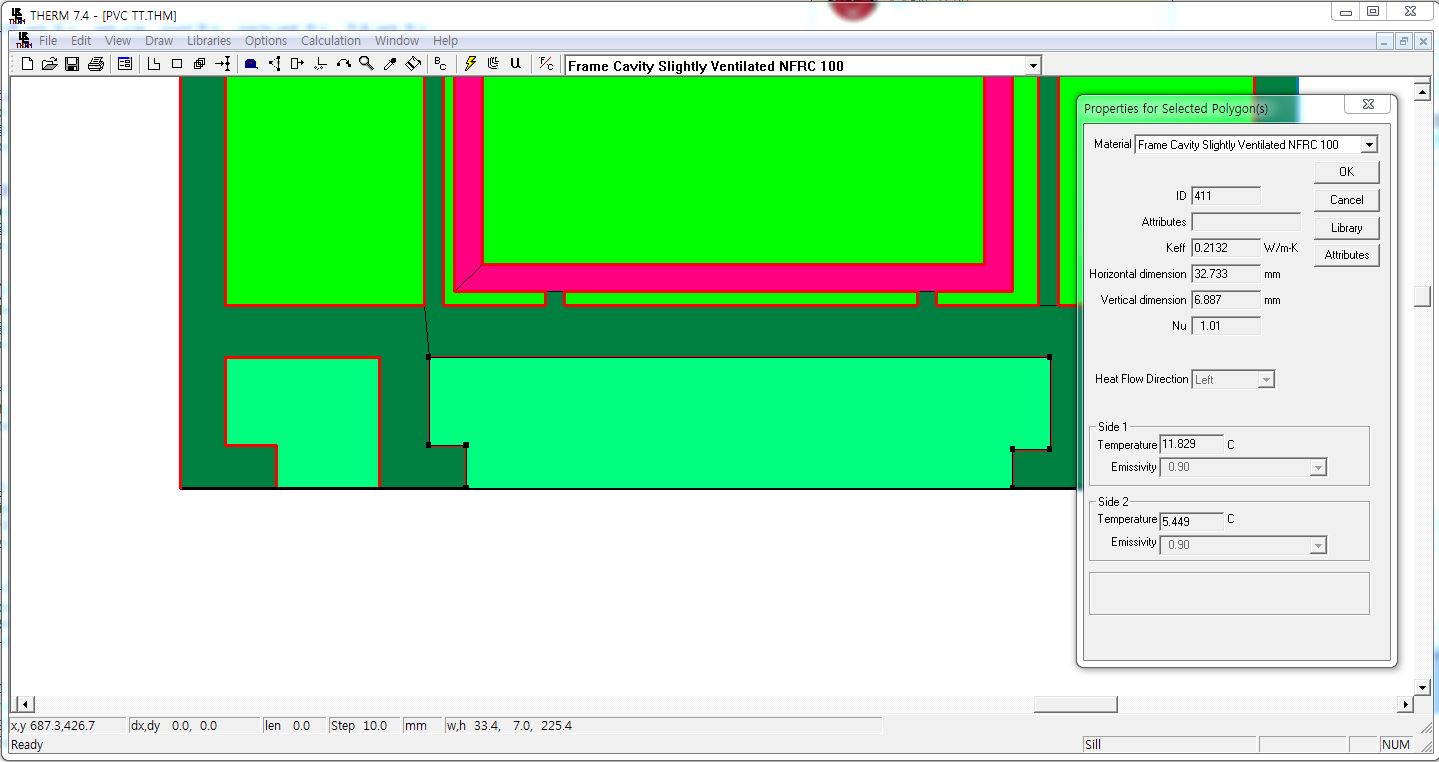This screenshot has height=762, width=1439.
Task: Click the Save disk icon
Action: point(72,64)
